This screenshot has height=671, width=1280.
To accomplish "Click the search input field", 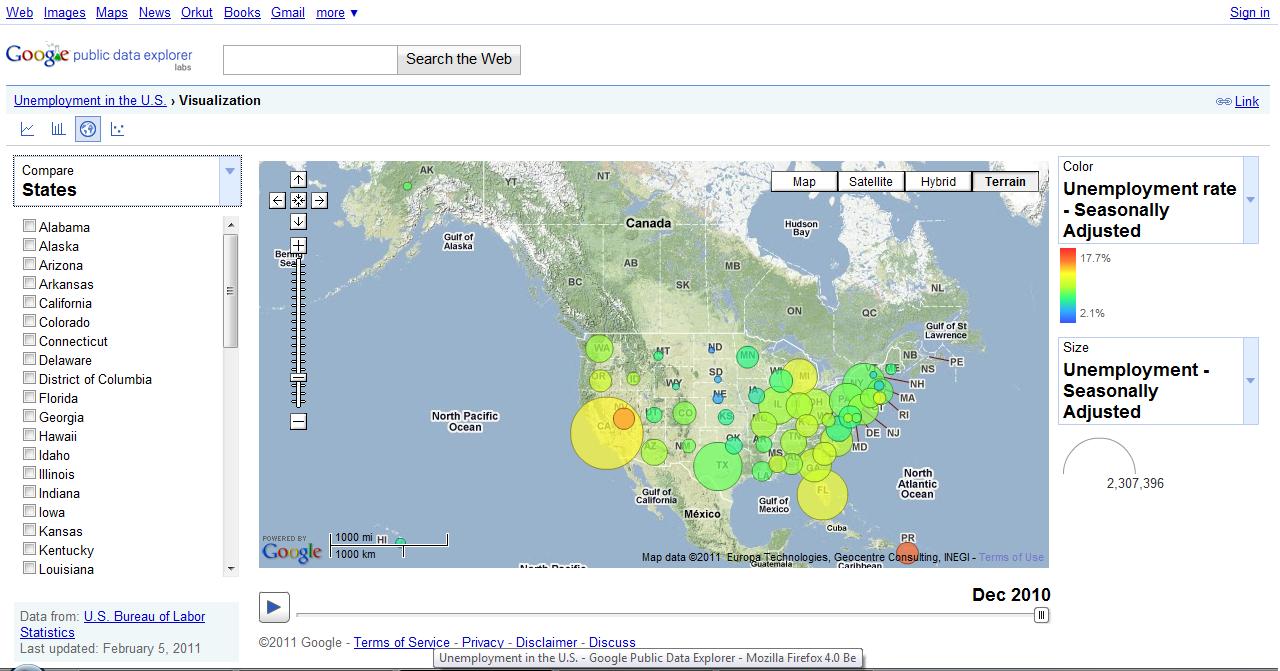I will tap(310, 59).
